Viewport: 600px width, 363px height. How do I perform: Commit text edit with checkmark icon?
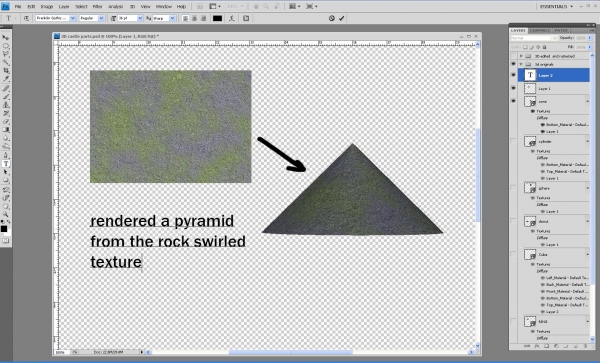[x=341, y=18]
